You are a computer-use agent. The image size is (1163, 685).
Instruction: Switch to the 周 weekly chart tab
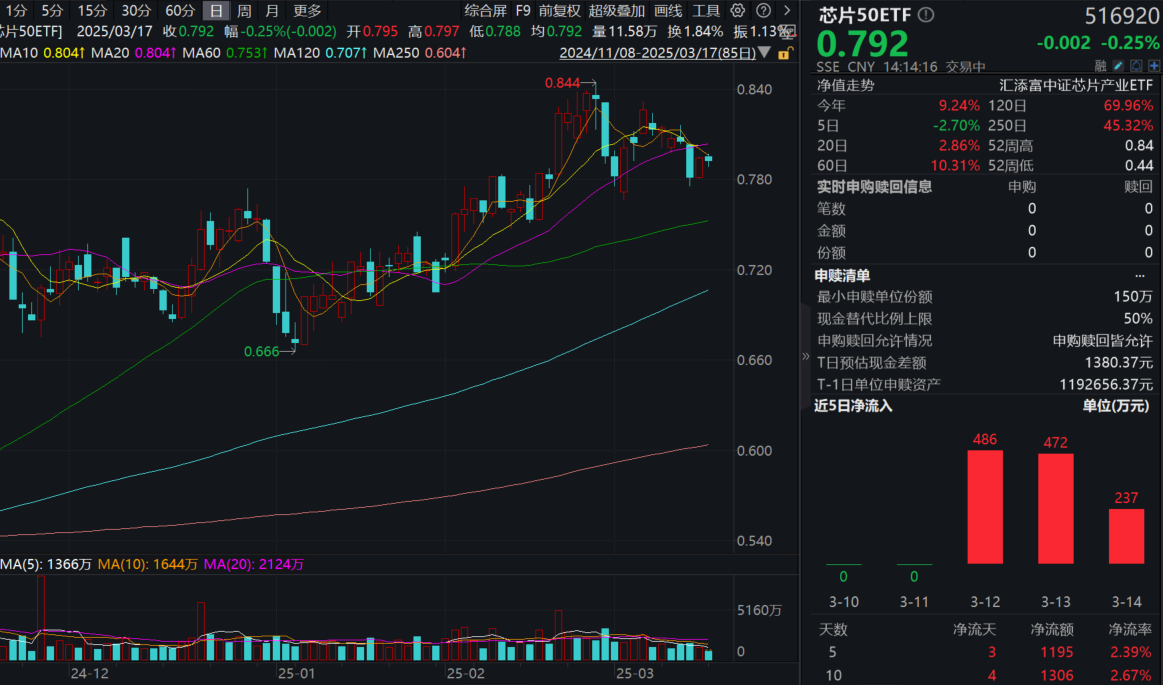click(246, 10)
